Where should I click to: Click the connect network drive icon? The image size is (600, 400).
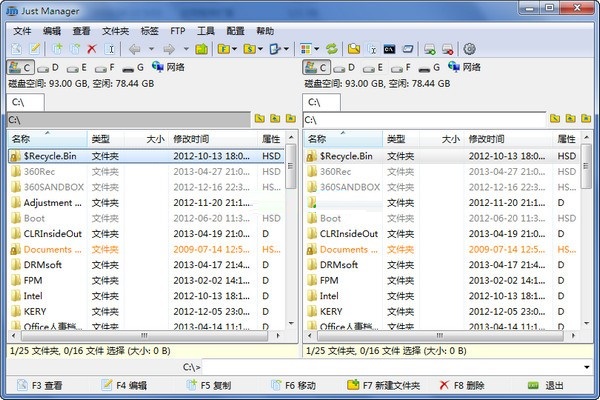click(x=430, y=49)
